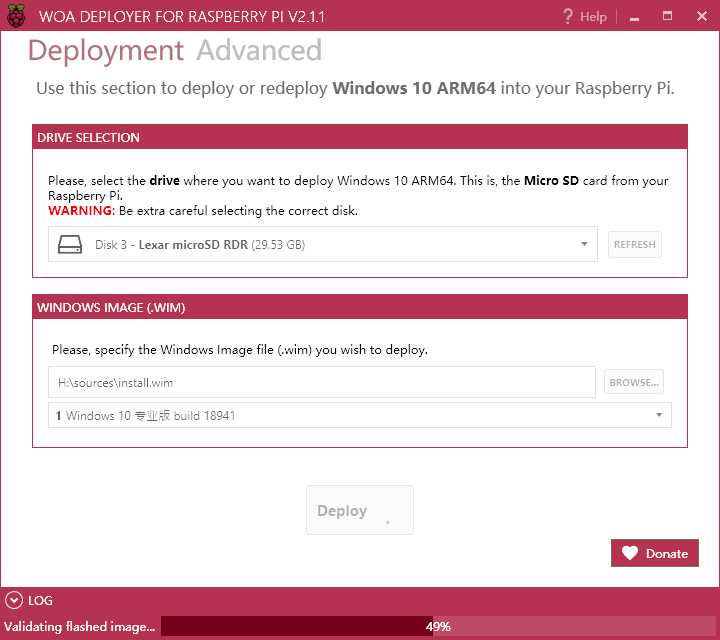Switch to the Advanced tab
Screen dimensions: 720x640
(259, 50)
